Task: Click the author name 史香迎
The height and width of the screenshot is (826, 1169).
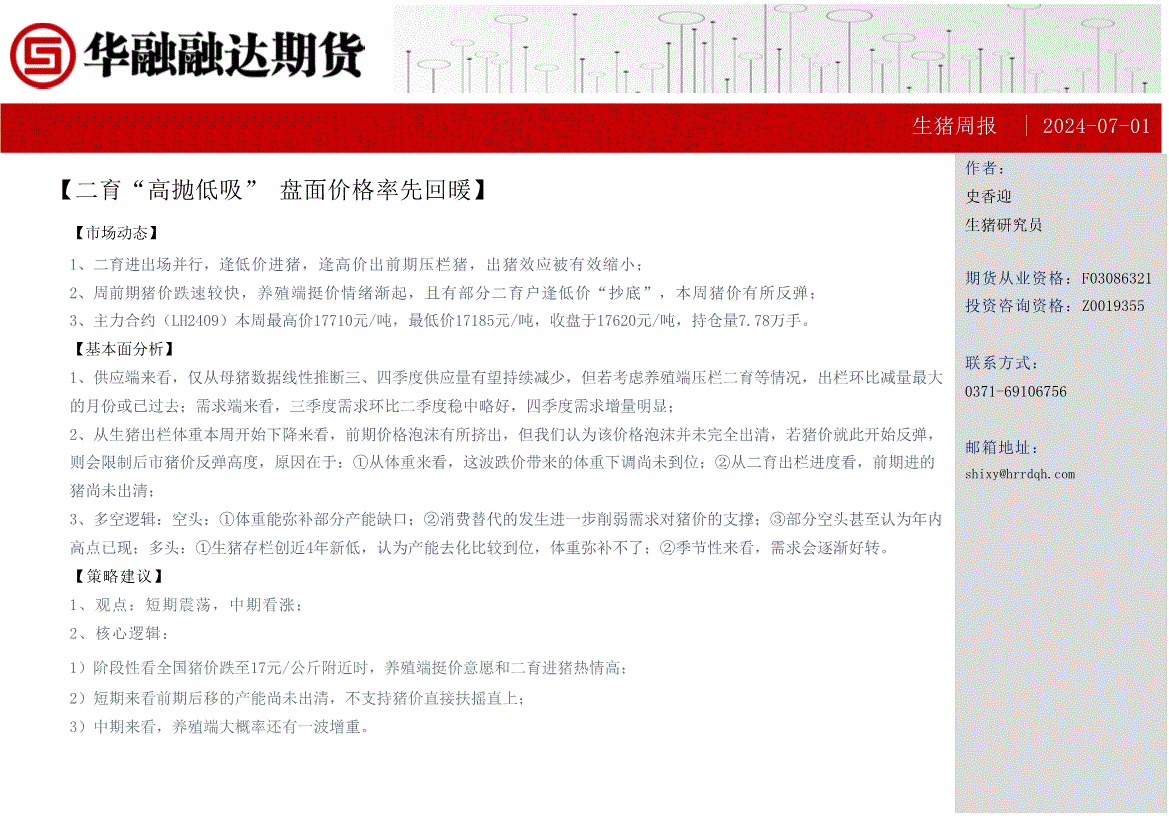Action: (988, 196)
